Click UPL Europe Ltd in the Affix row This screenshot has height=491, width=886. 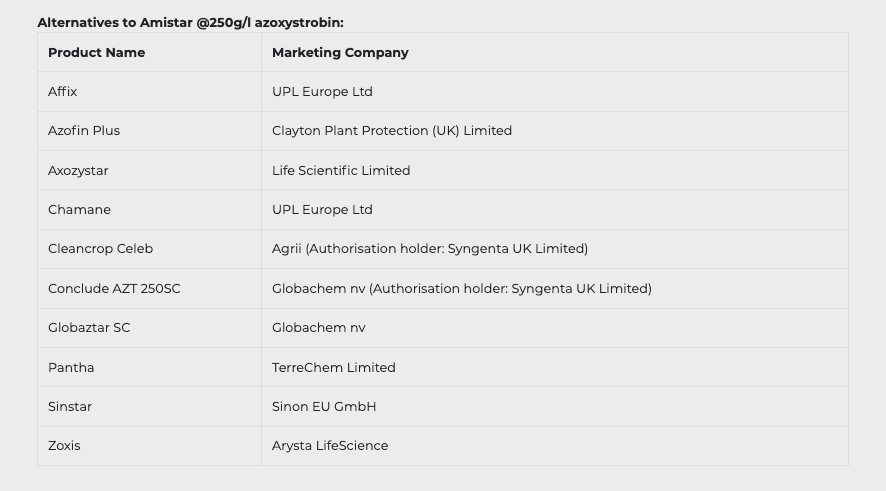click(x=322, y=91)
